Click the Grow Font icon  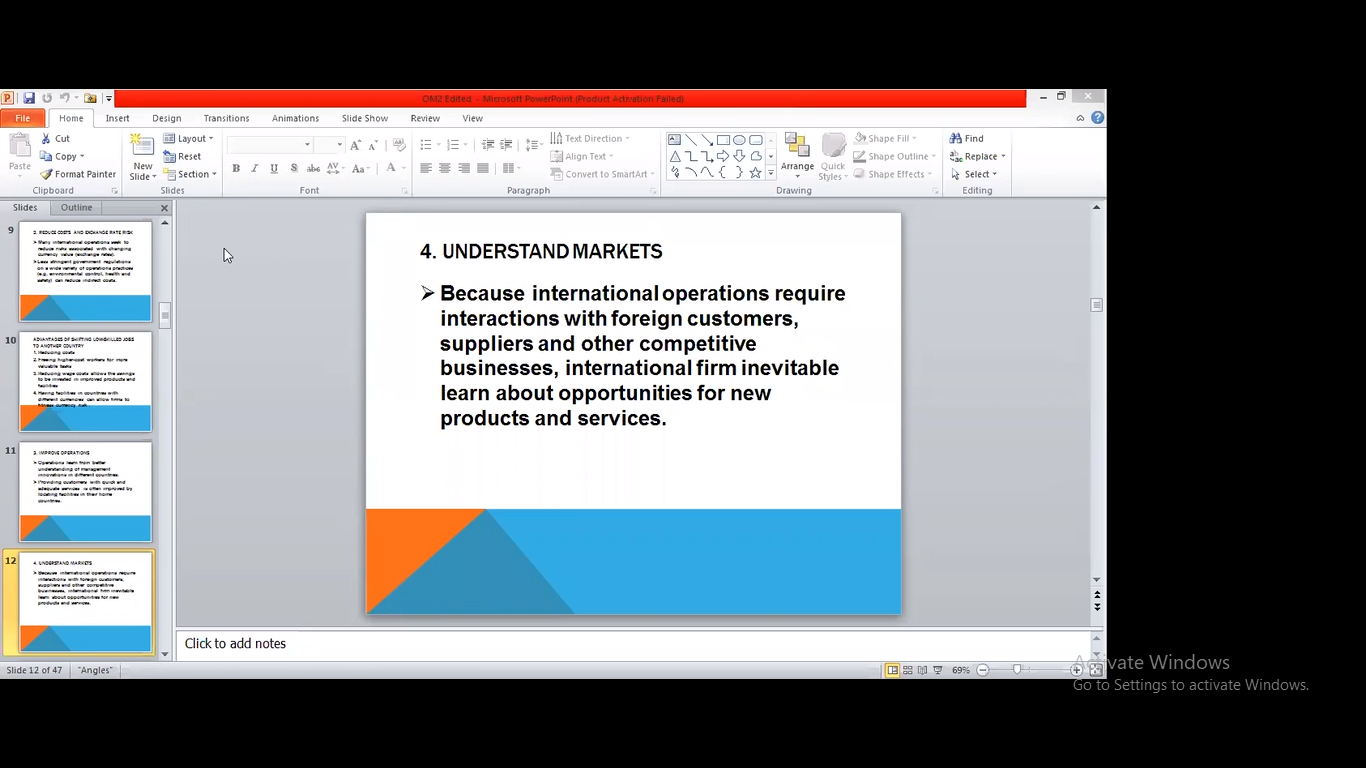355,145
